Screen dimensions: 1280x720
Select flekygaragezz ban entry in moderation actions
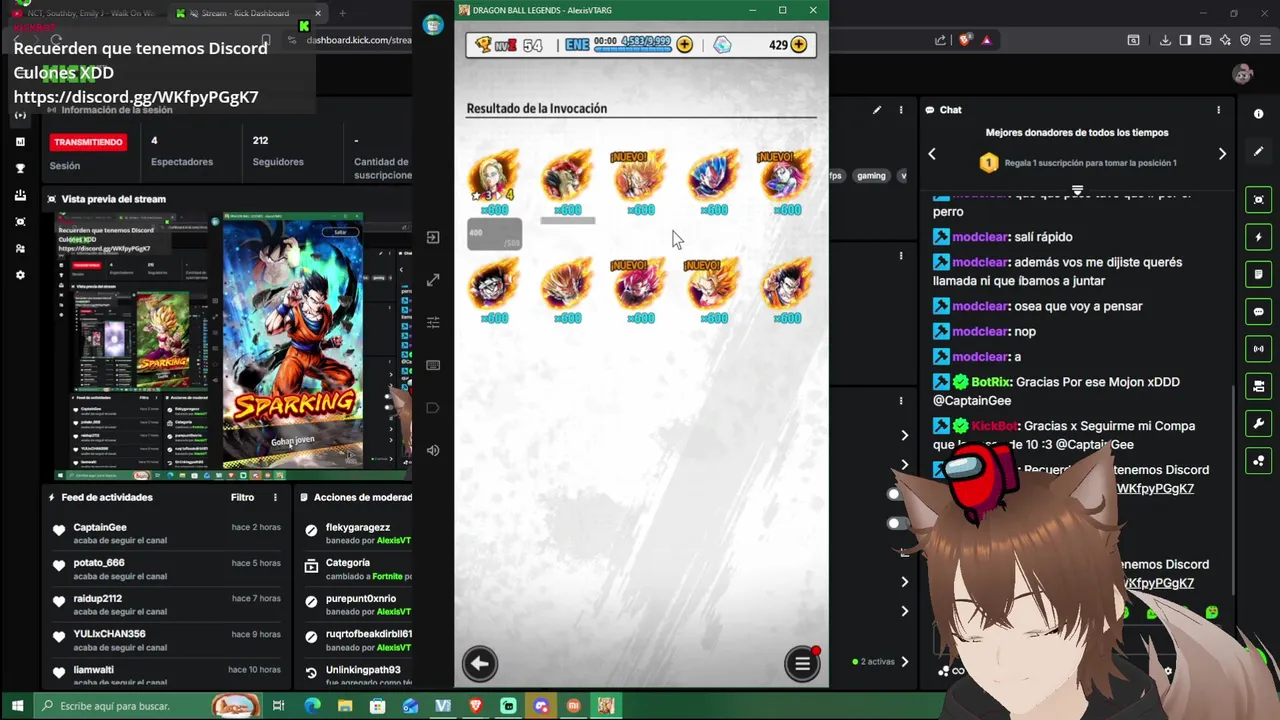[356, 533]
